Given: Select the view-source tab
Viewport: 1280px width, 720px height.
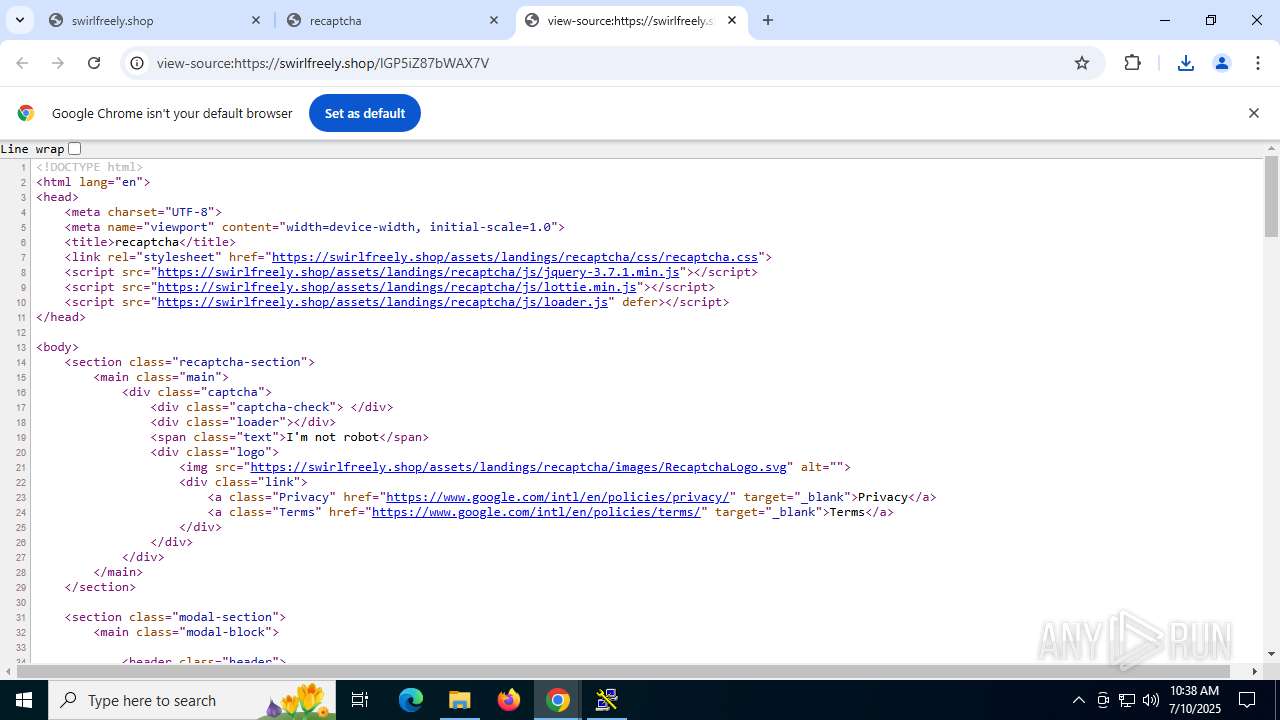Looking at the screenshot, I should [631, 20].
